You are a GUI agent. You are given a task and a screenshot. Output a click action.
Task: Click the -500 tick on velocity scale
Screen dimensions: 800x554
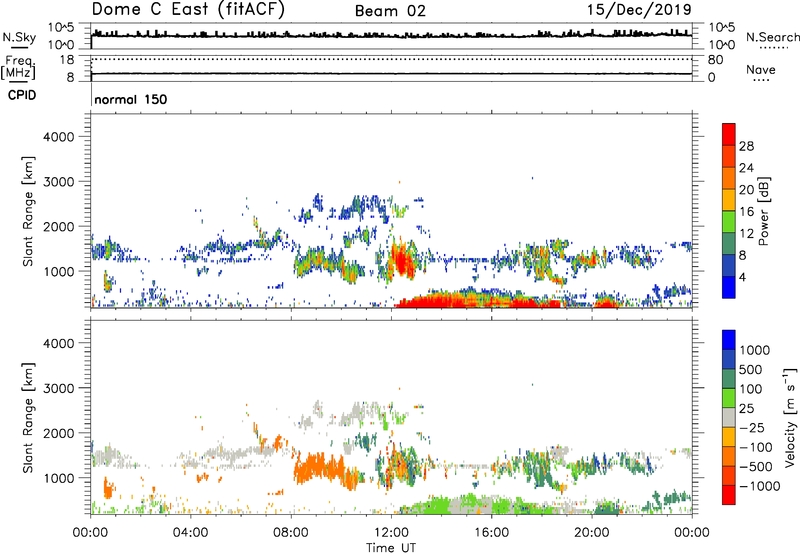tap(756, 467)
